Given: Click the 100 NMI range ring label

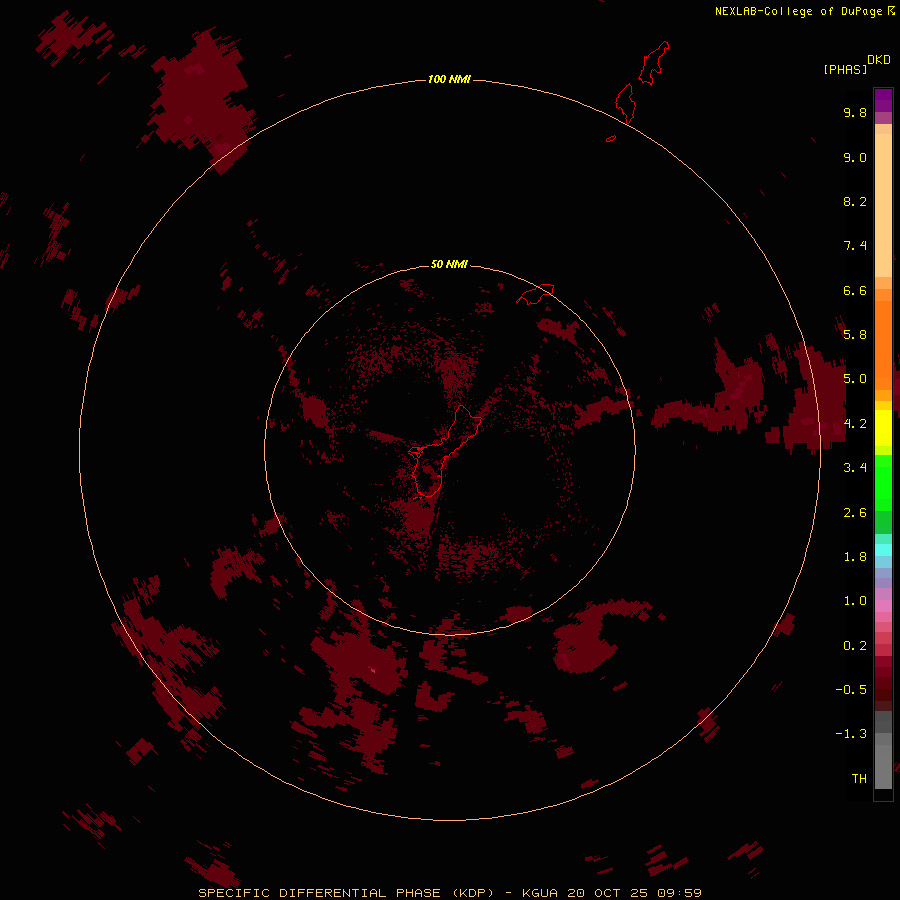Looking at the screenshot, I should coord(449,79).
